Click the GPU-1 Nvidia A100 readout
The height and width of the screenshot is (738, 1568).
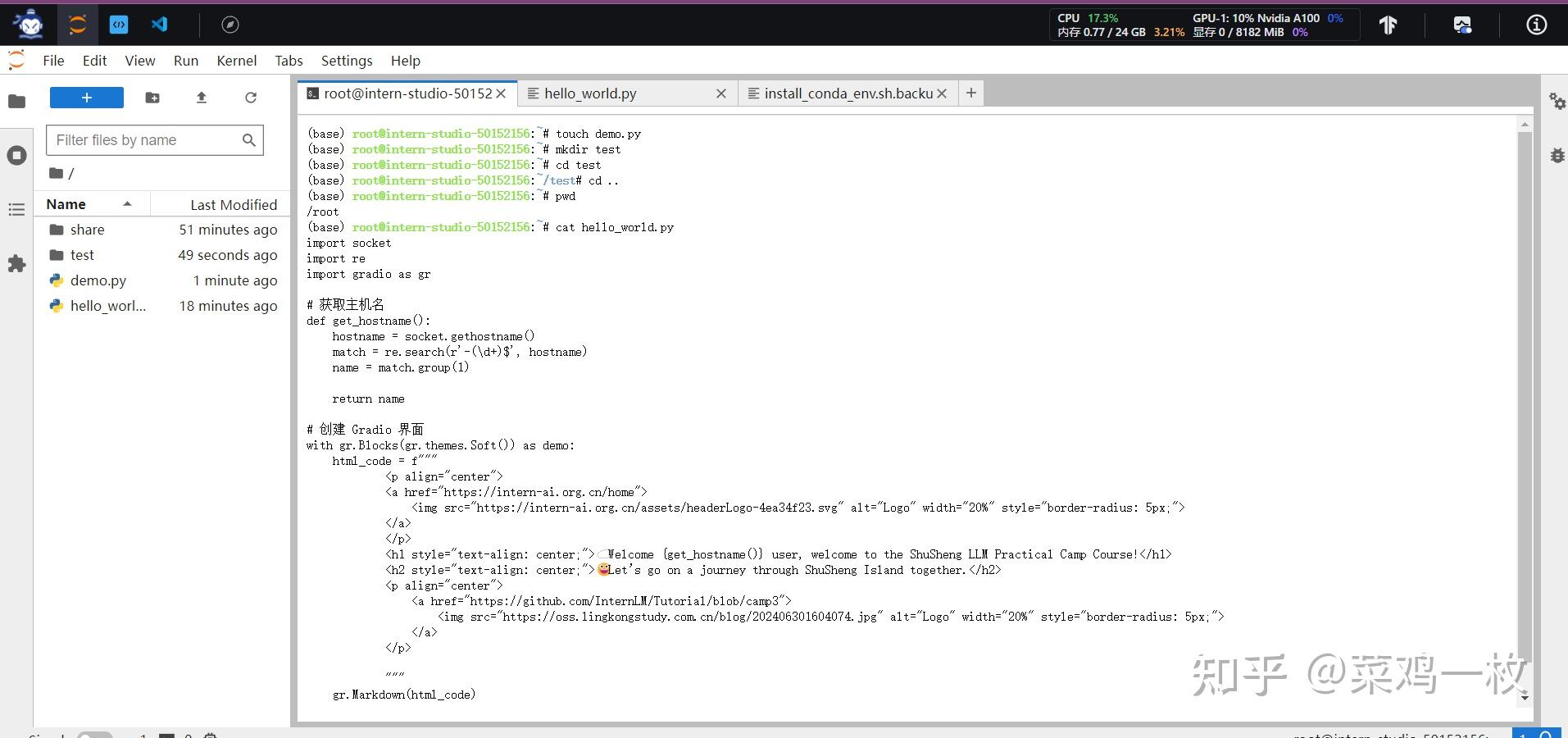tap(1267, 18)
